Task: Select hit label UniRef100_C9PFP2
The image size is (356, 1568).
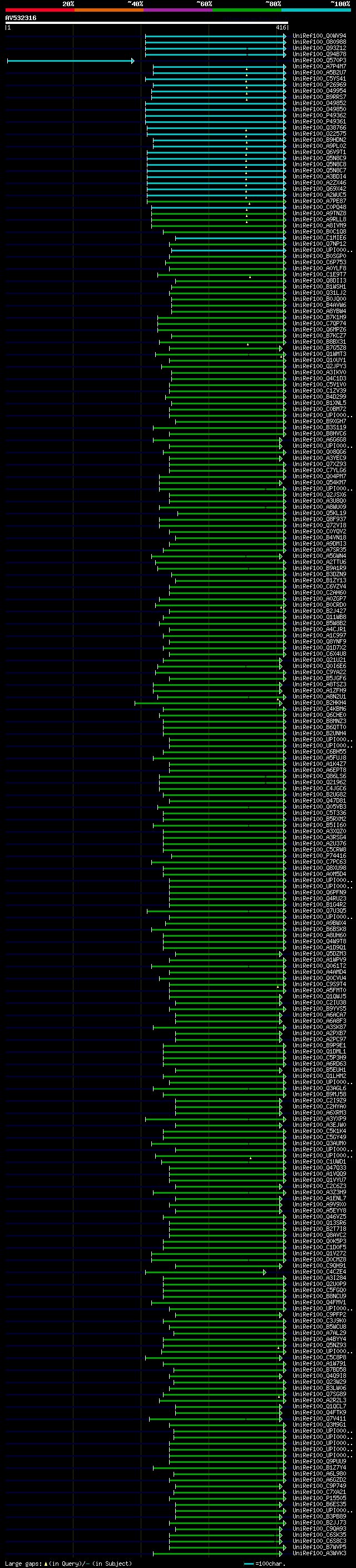Action: click(319, 1315)
